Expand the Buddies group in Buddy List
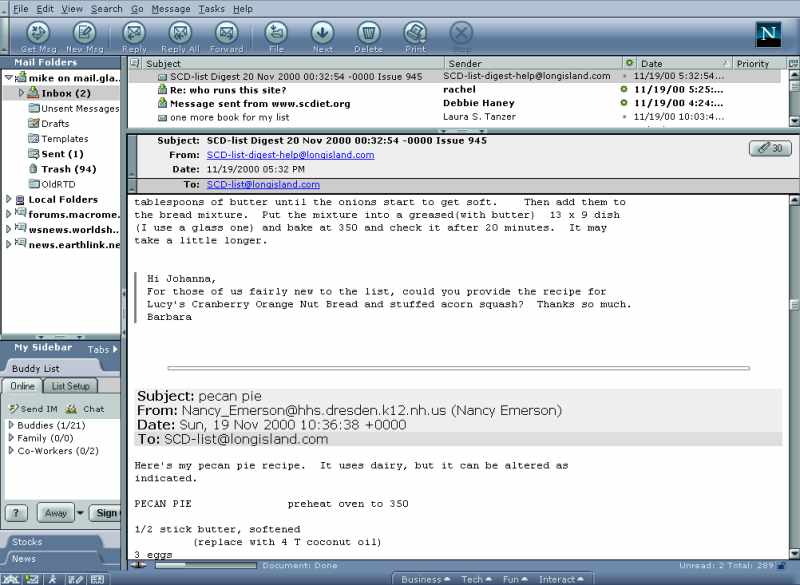This screenshot has width=800, height=585. coord(11,425)
